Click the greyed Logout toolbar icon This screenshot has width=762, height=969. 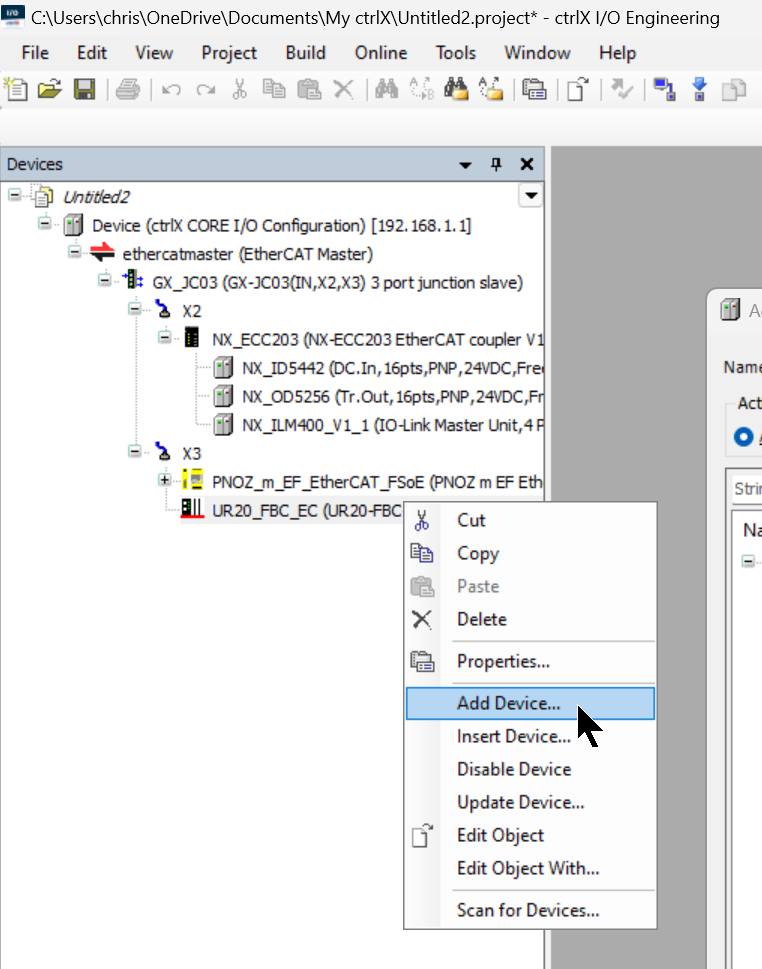pos(734,90)
